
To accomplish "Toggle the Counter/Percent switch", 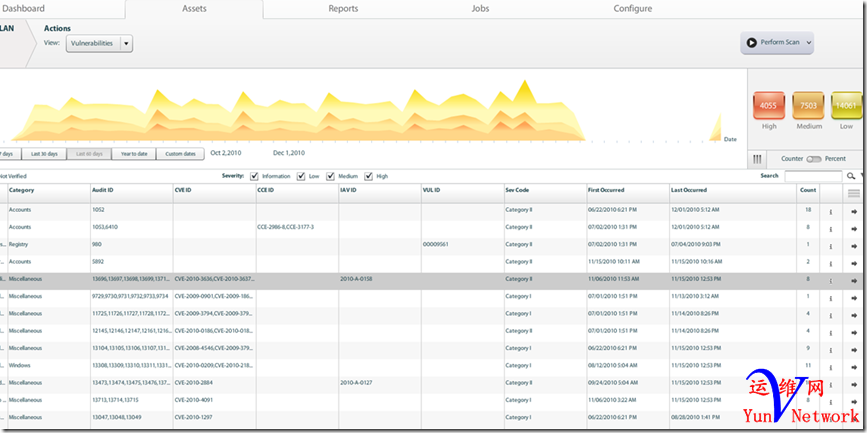I will [x=813, y=159].
